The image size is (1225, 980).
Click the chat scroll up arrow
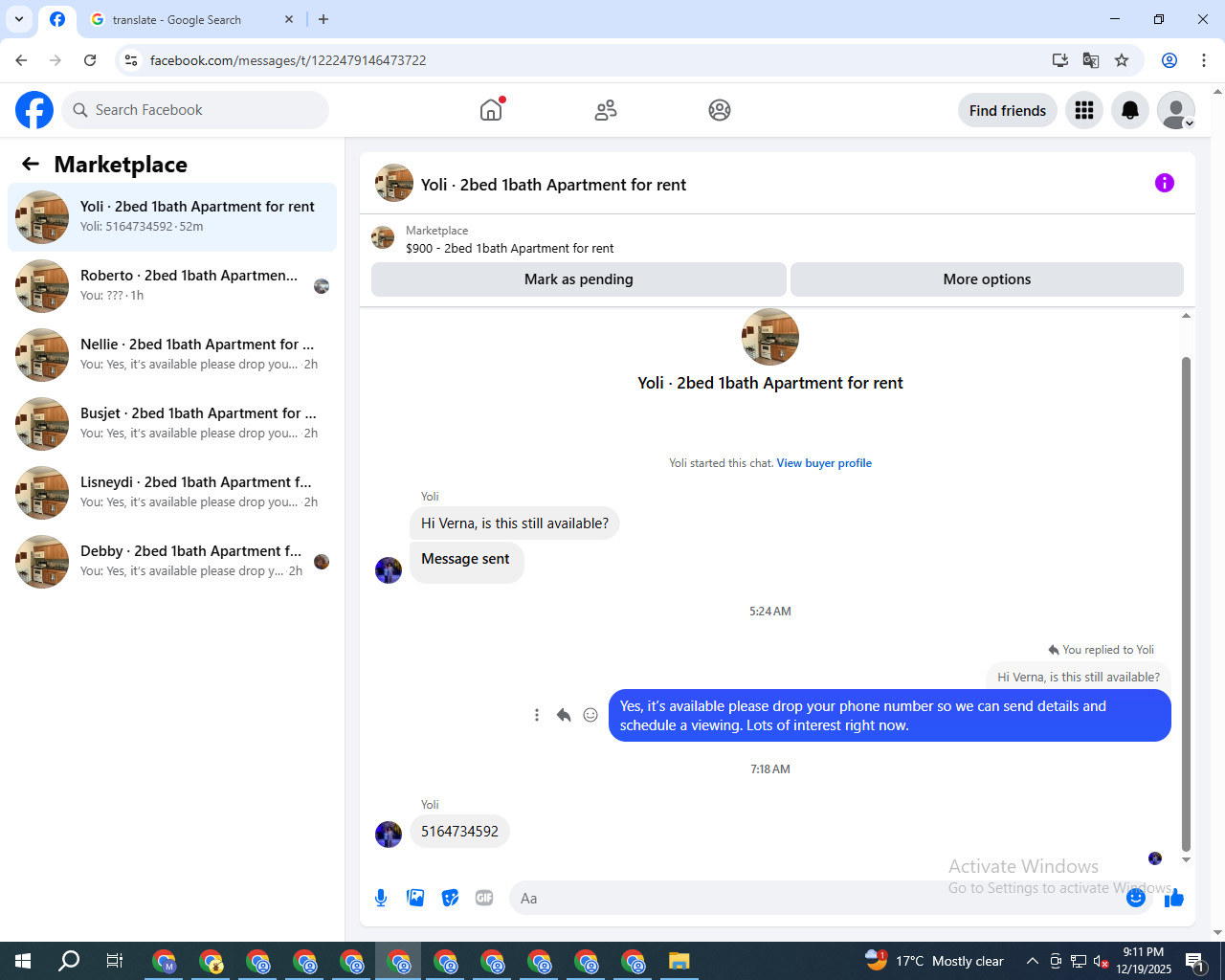point(1186,316)
